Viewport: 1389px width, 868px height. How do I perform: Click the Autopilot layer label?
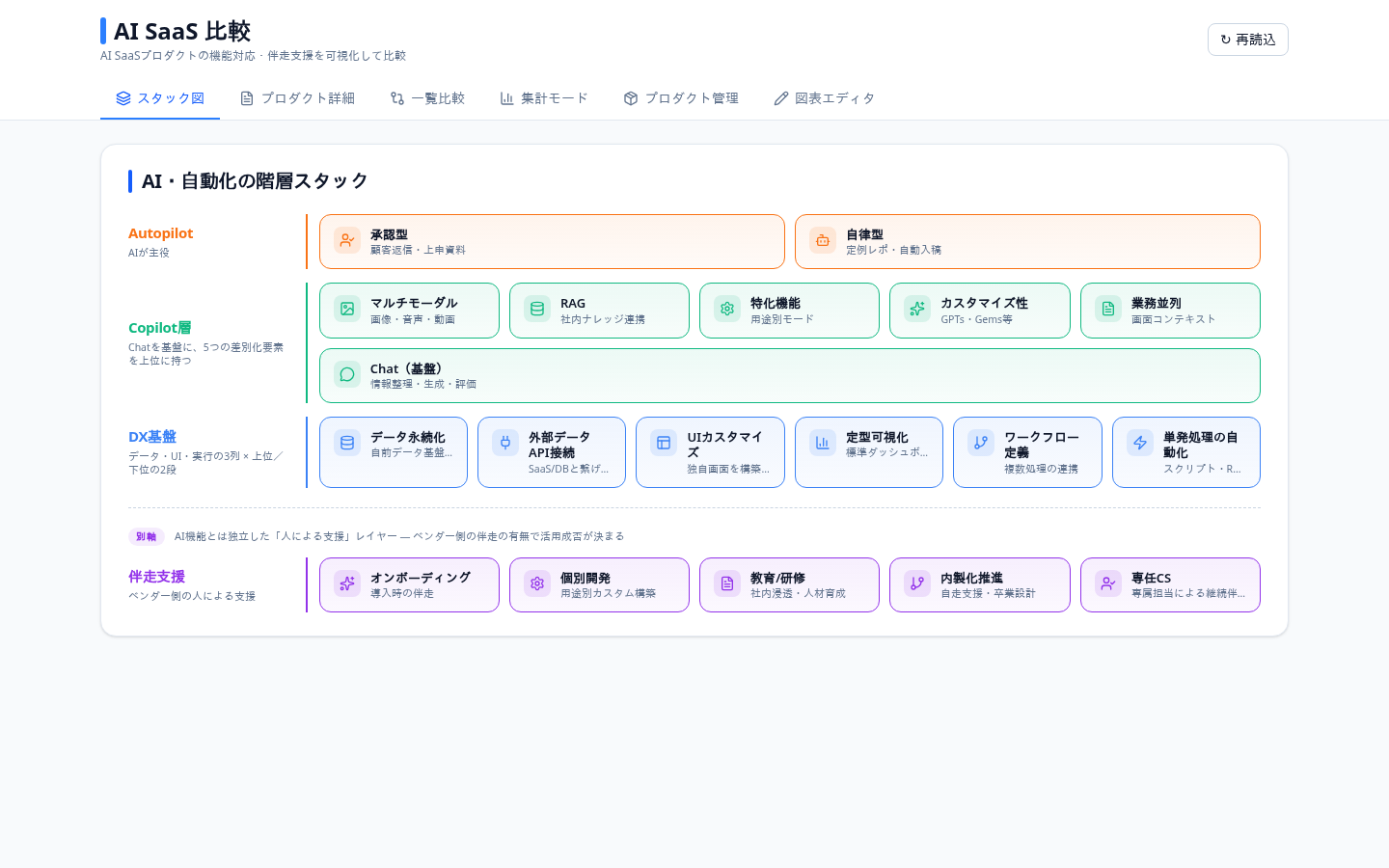[160, 233]
